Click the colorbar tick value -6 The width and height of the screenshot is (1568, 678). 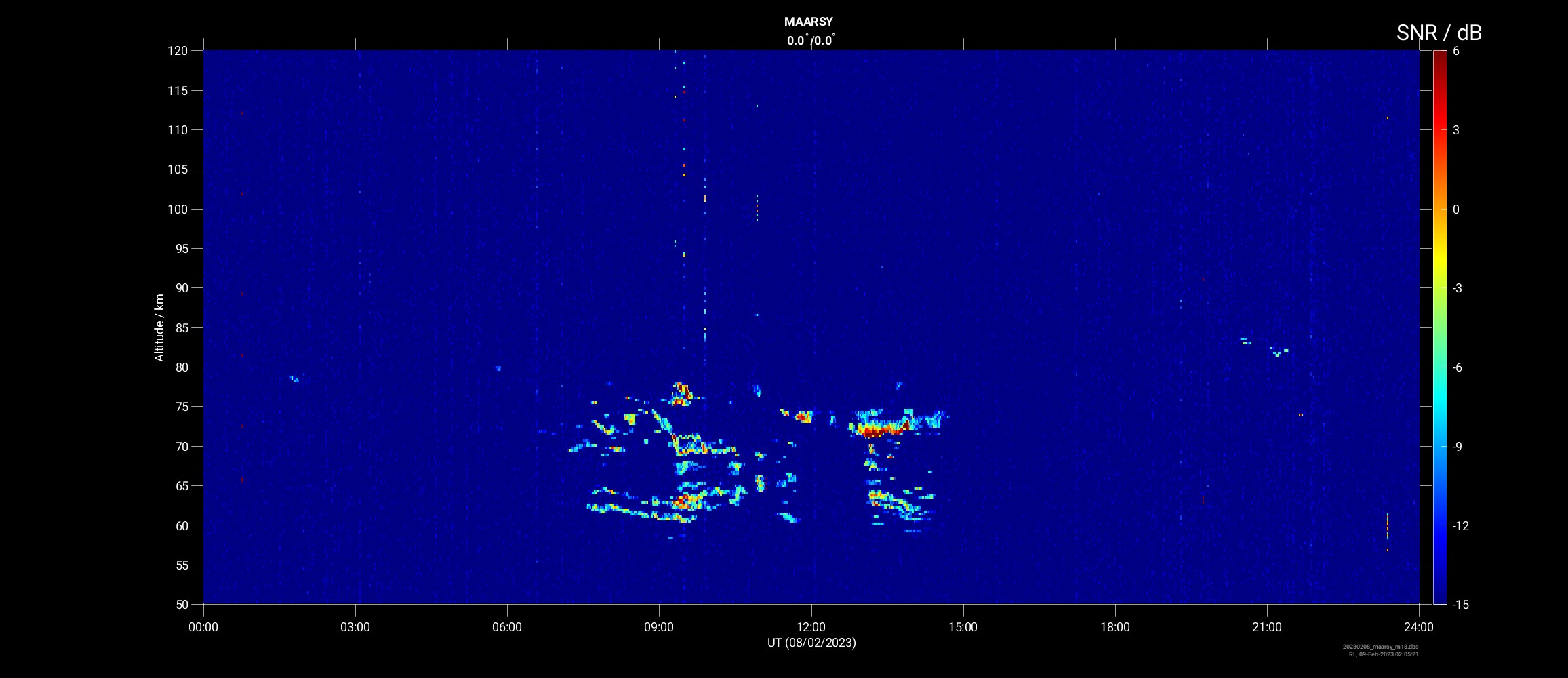[1458, 367]
